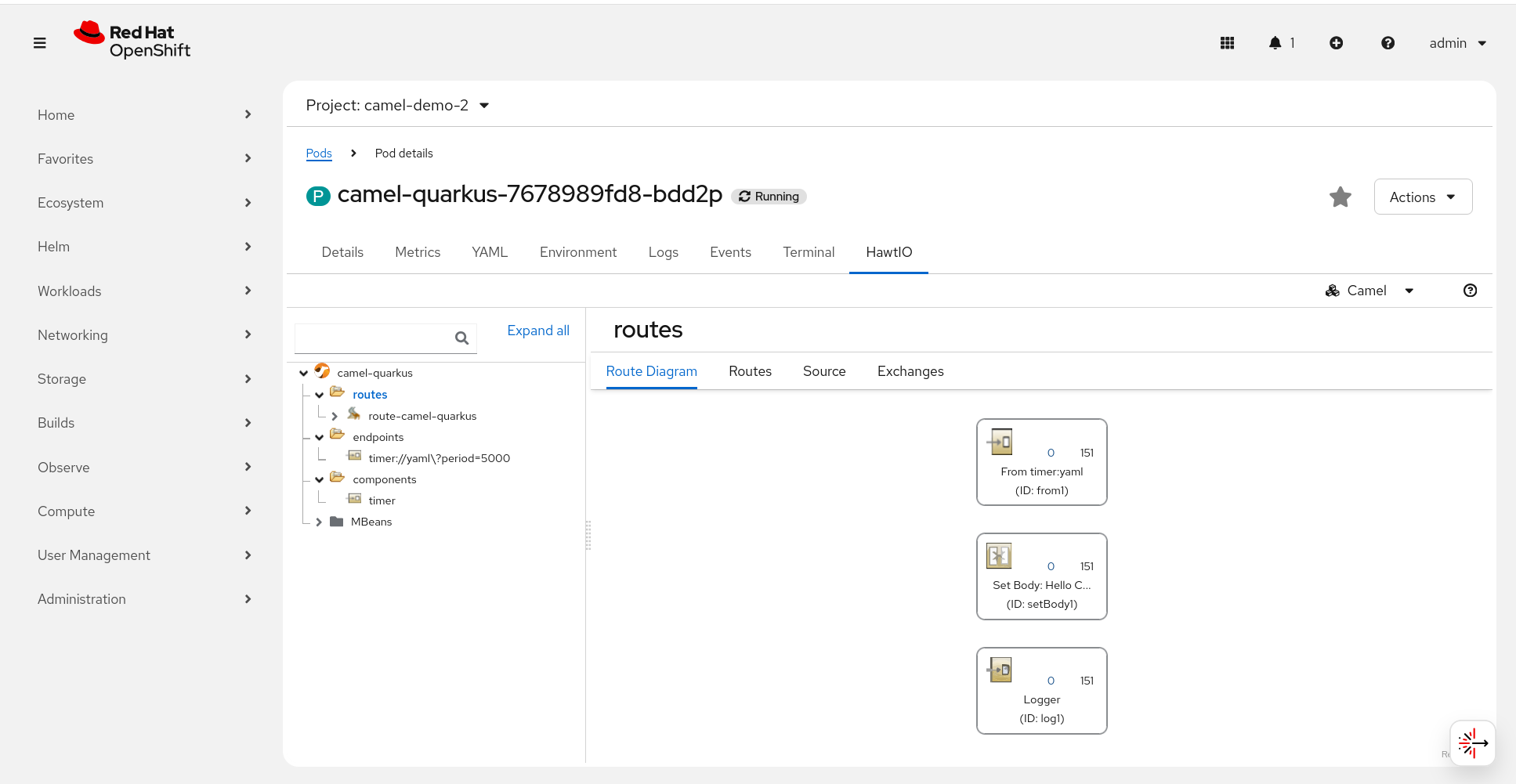Switch to the Terminal tab

tap(808, 252)
